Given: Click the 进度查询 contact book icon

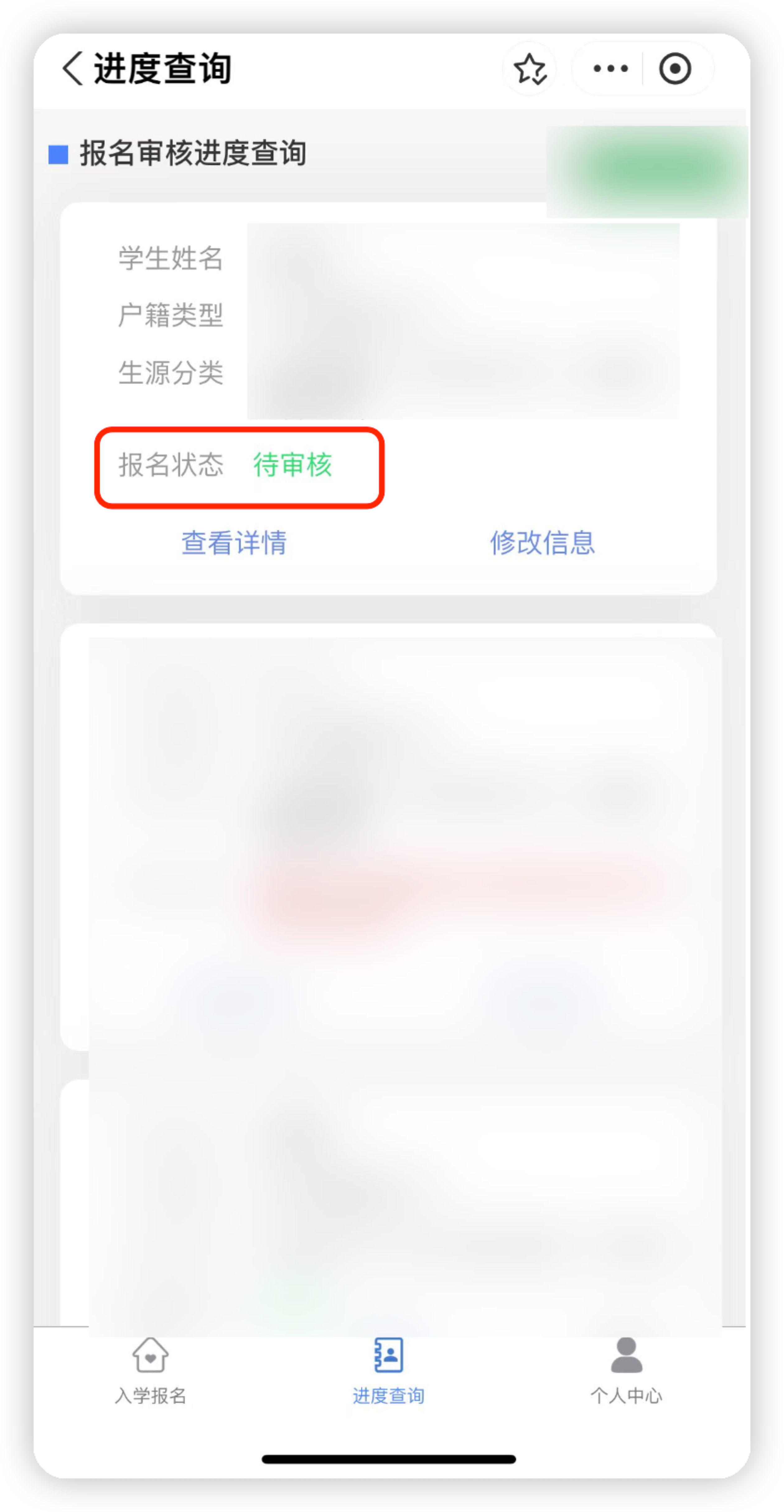Looking at the screenshot, I should coord(389,1355).
